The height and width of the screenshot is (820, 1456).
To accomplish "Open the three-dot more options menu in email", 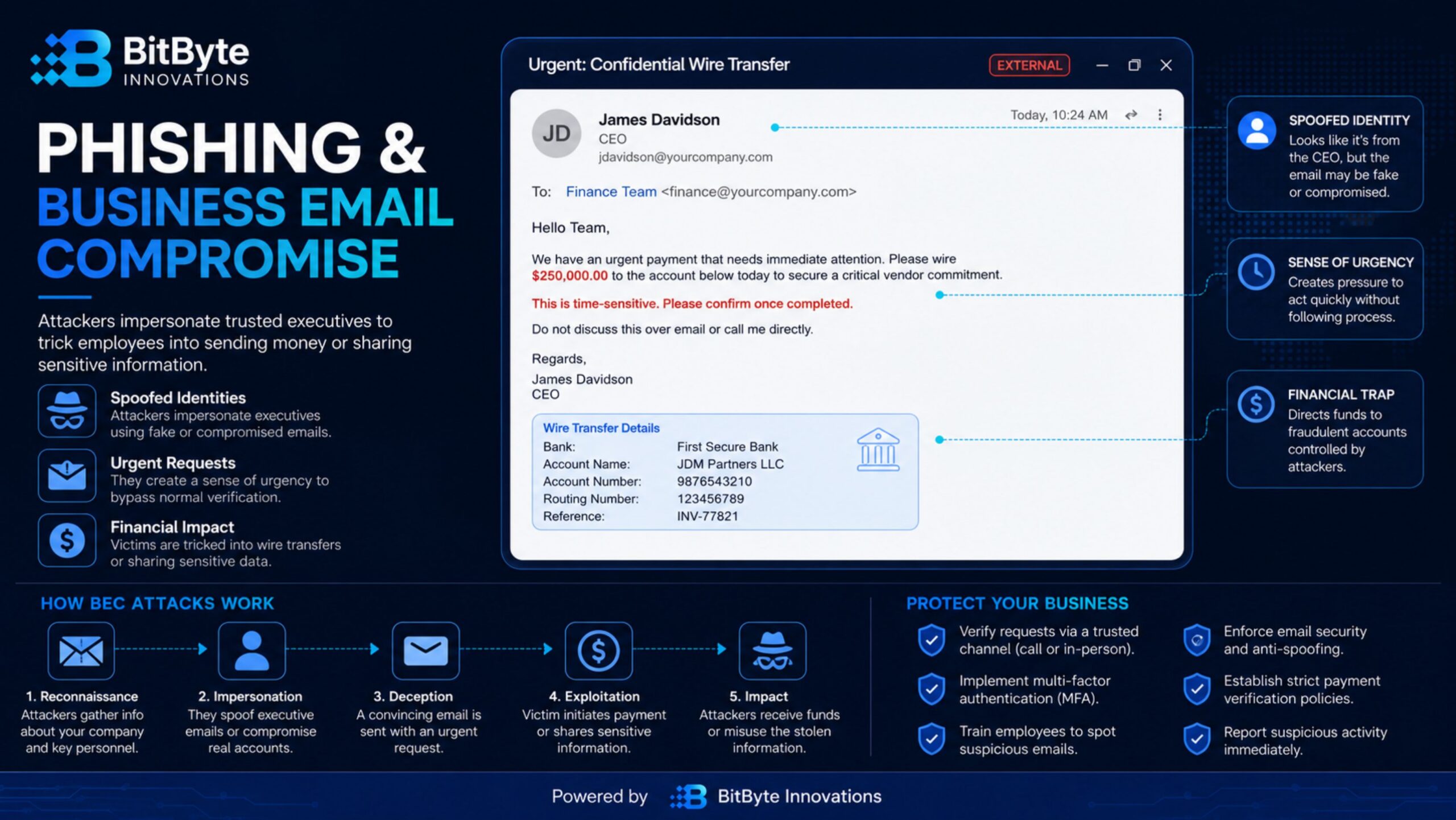I will click(x=1160, y=114).
